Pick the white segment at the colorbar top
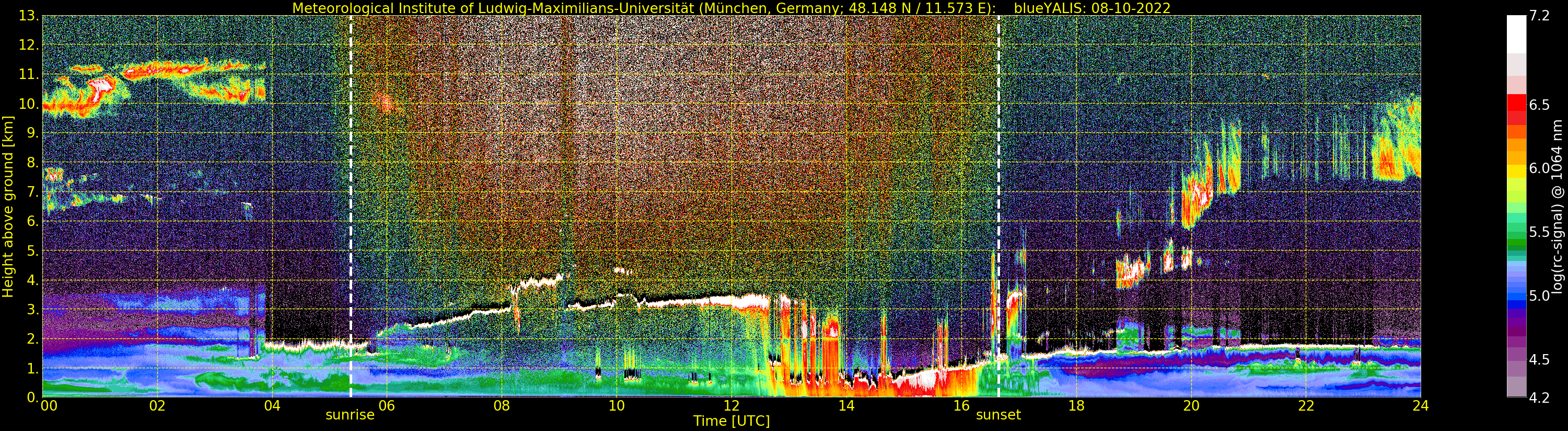 click(1516, 33)
